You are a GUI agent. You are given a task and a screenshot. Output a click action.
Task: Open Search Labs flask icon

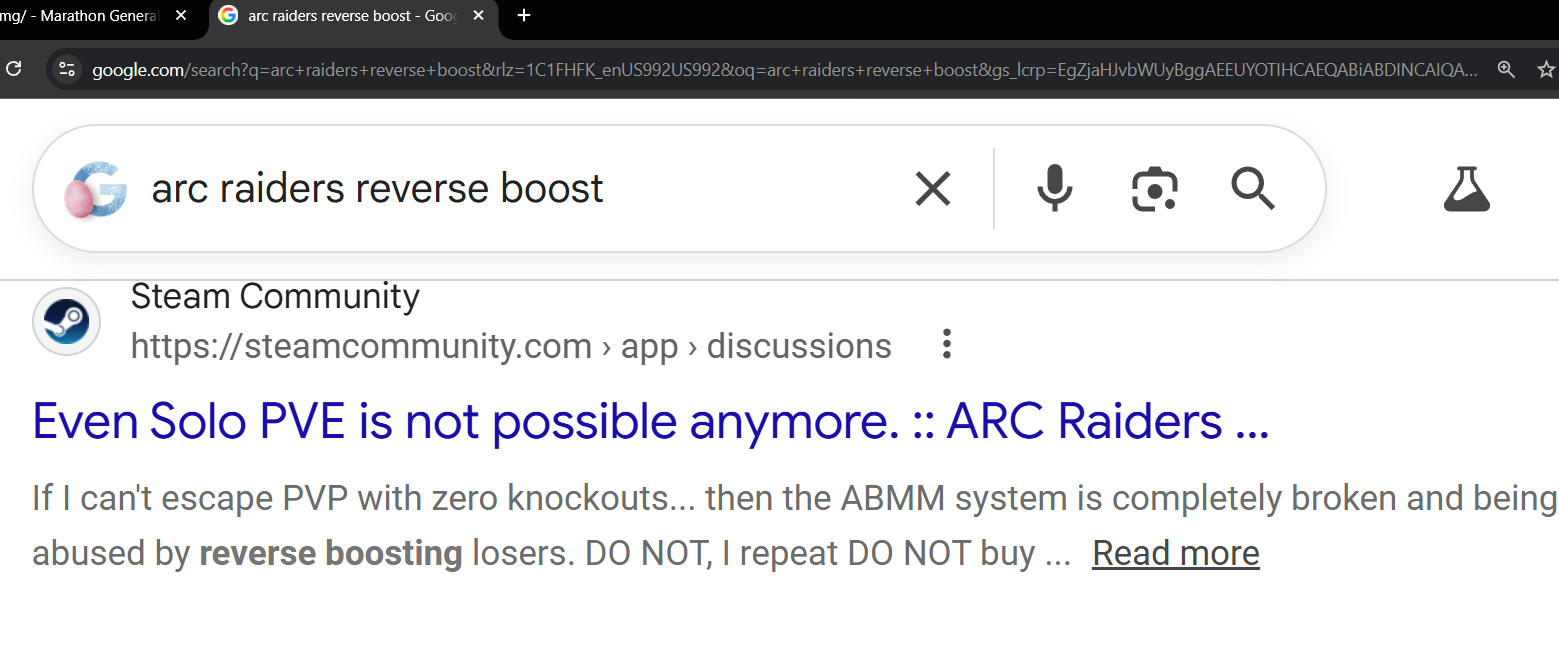click(1466, 188)
